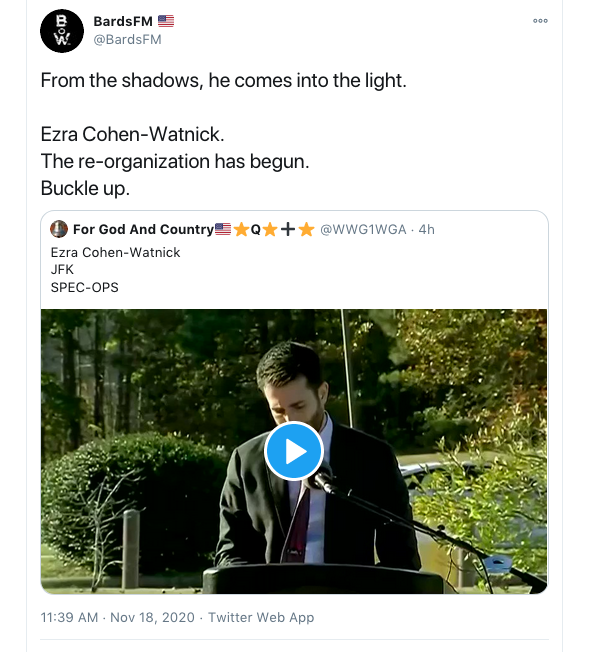Open For God And Country profile name
The image size is (589, 652).
tap(143, 229)
